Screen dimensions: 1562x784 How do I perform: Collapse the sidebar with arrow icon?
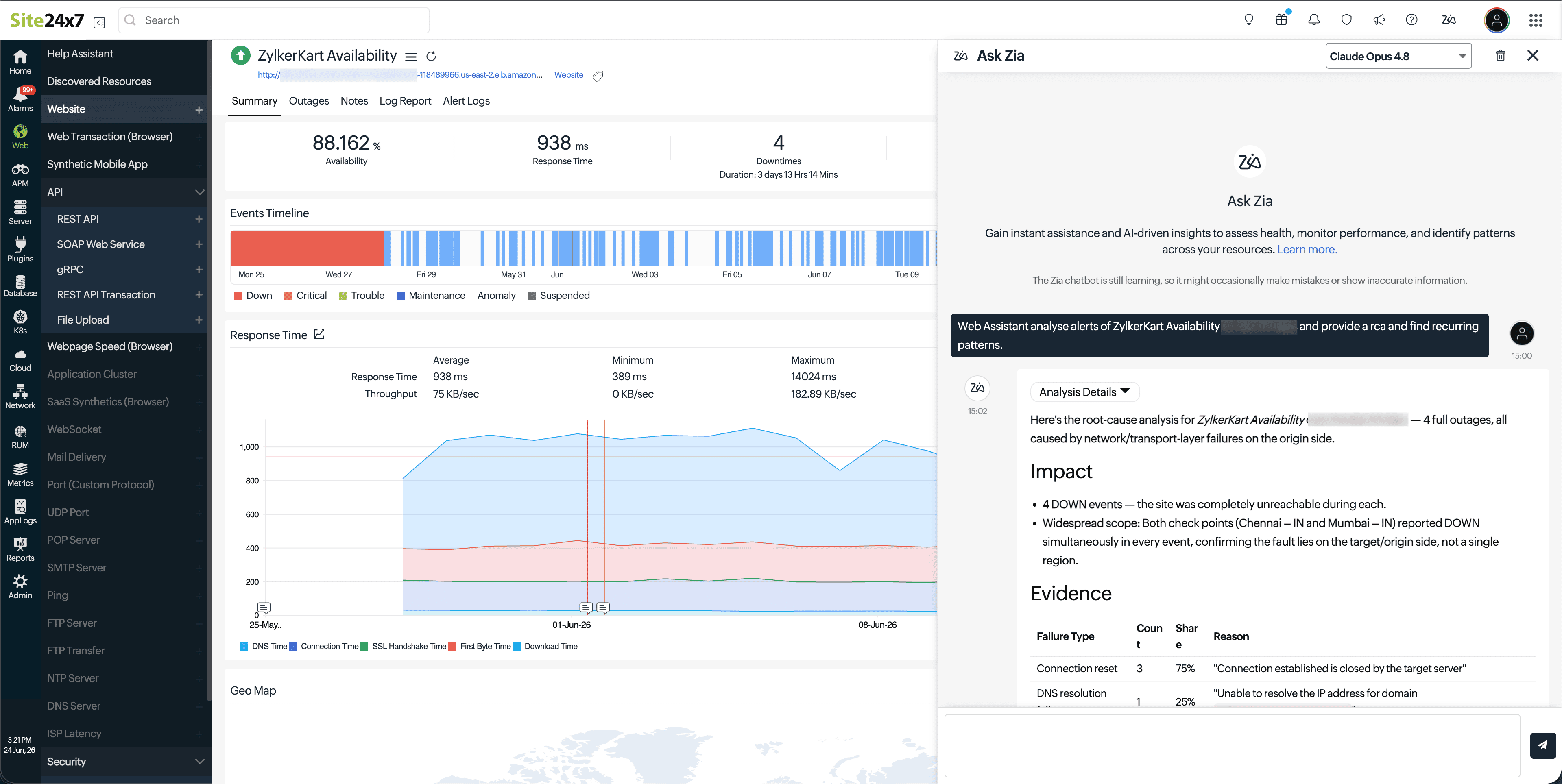(99, 22)
